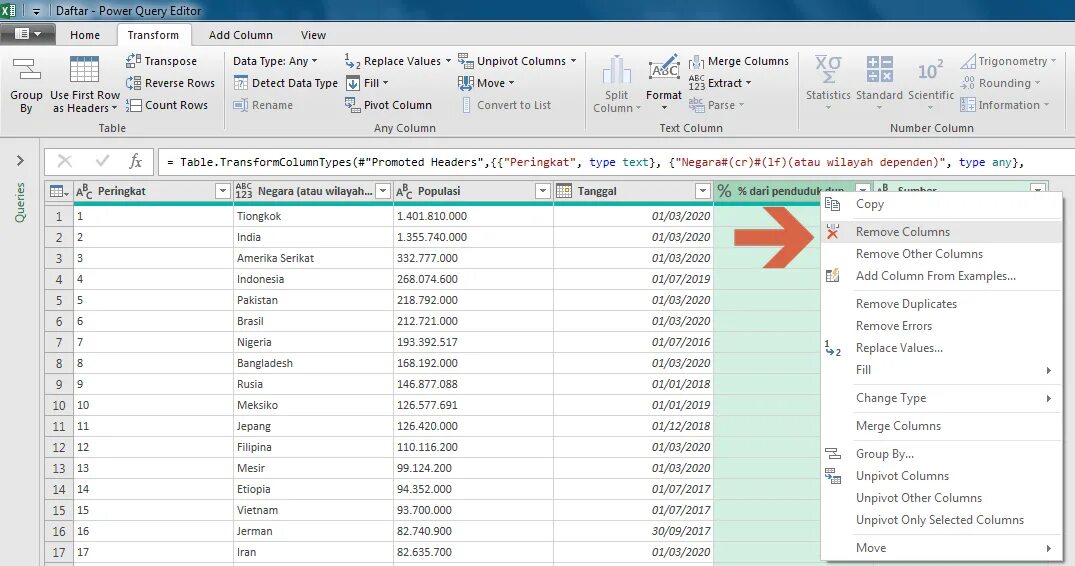Open the Negara column filter dropdown
The height and width of the screenshot is (566, 1075).
(x=383, y=191)
